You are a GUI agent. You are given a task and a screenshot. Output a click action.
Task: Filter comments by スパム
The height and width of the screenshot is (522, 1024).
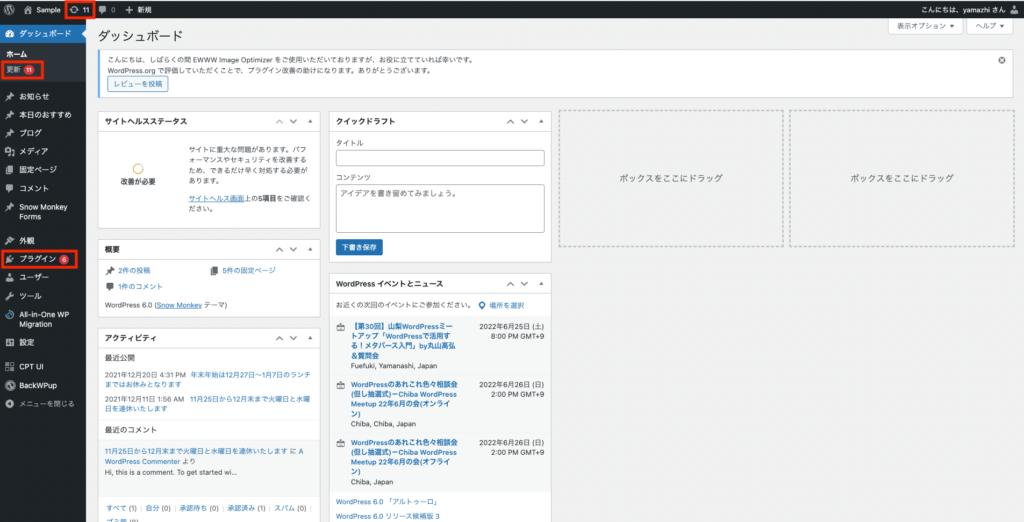coord(284,508)
